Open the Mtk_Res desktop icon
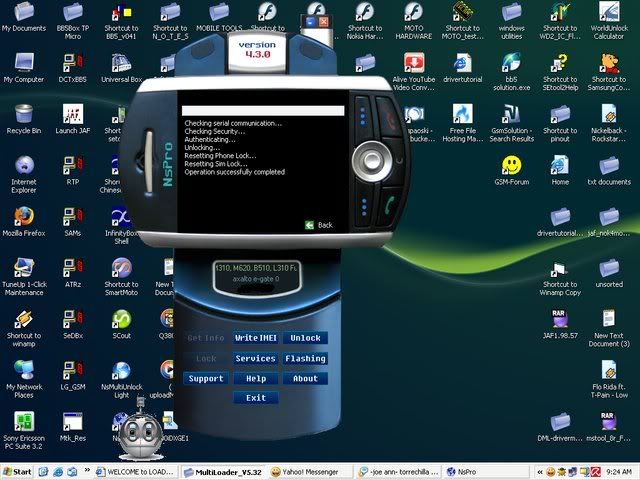 (x=73, y=427)
